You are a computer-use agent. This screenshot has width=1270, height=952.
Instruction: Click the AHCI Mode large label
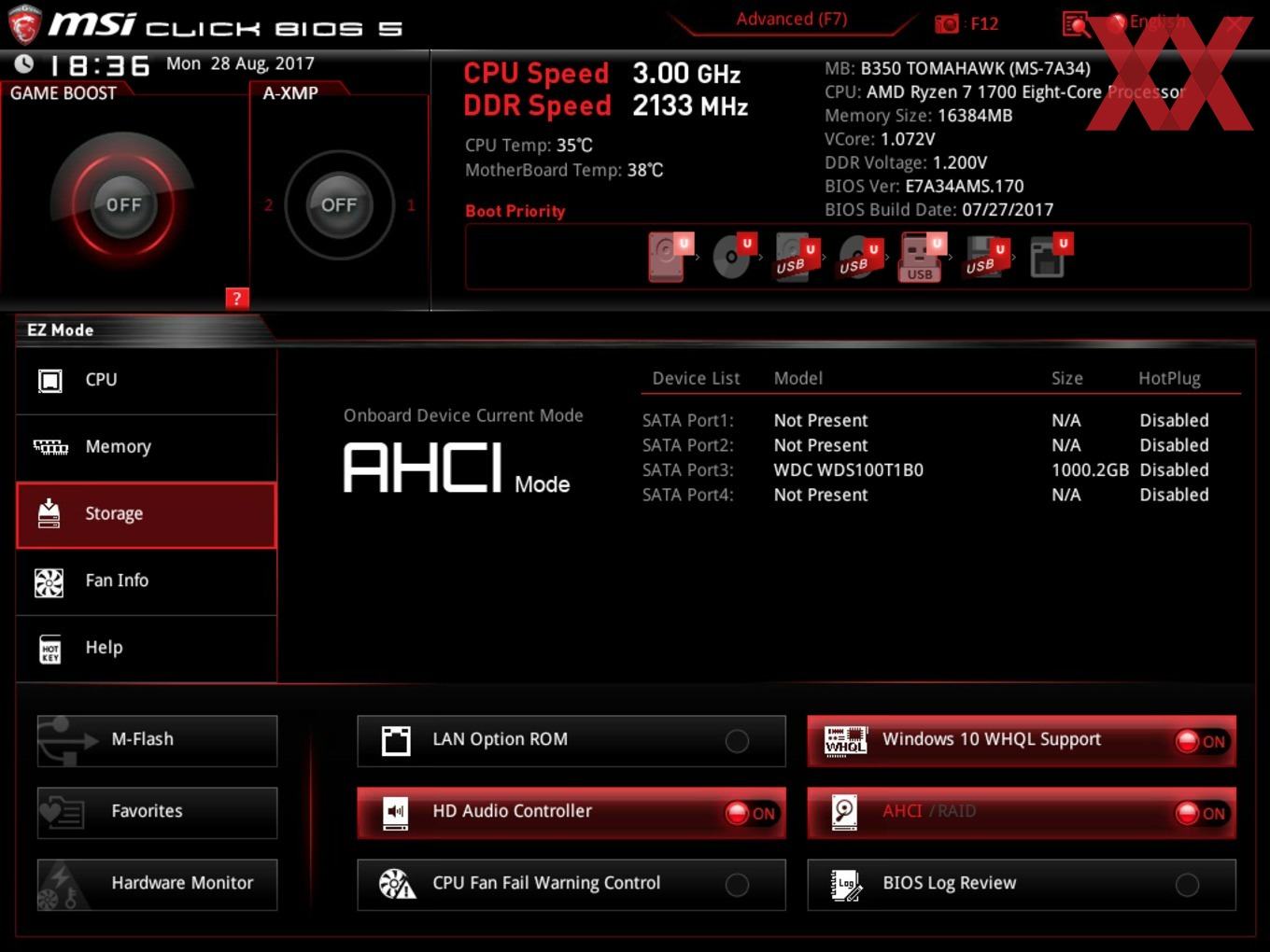(x=457, y=469)
